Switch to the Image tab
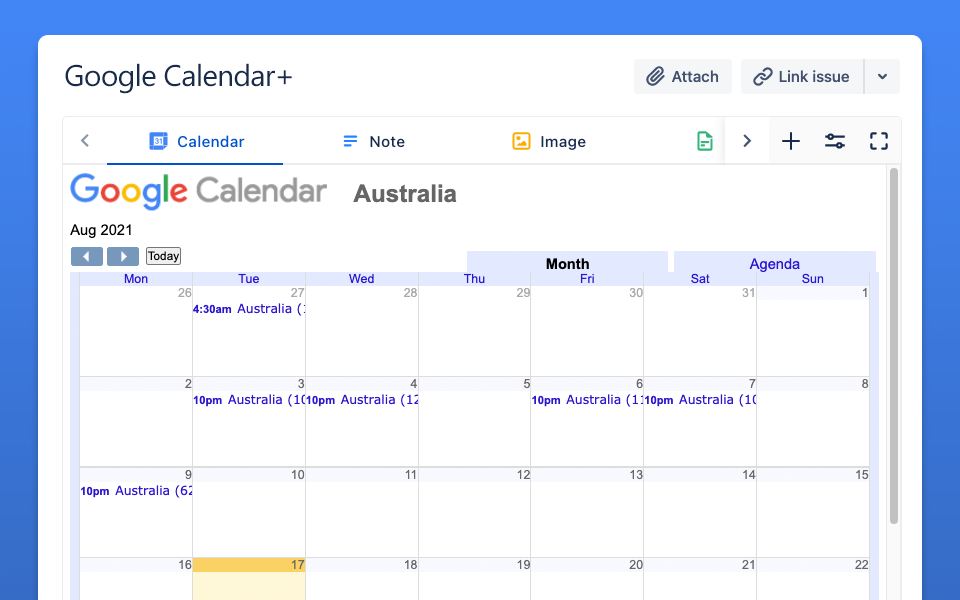 point(549,141)
